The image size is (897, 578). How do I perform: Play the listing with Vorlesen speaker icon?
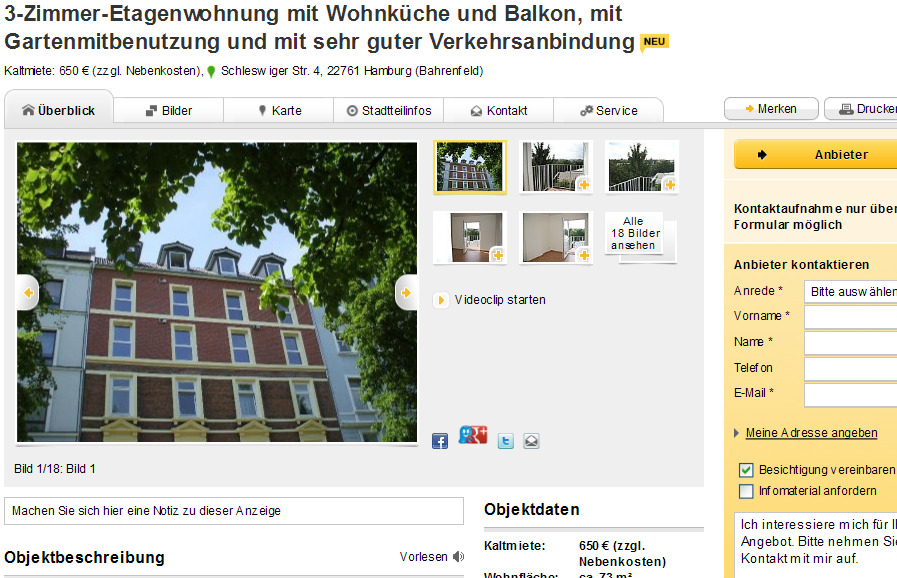click(x=457, y=557)
